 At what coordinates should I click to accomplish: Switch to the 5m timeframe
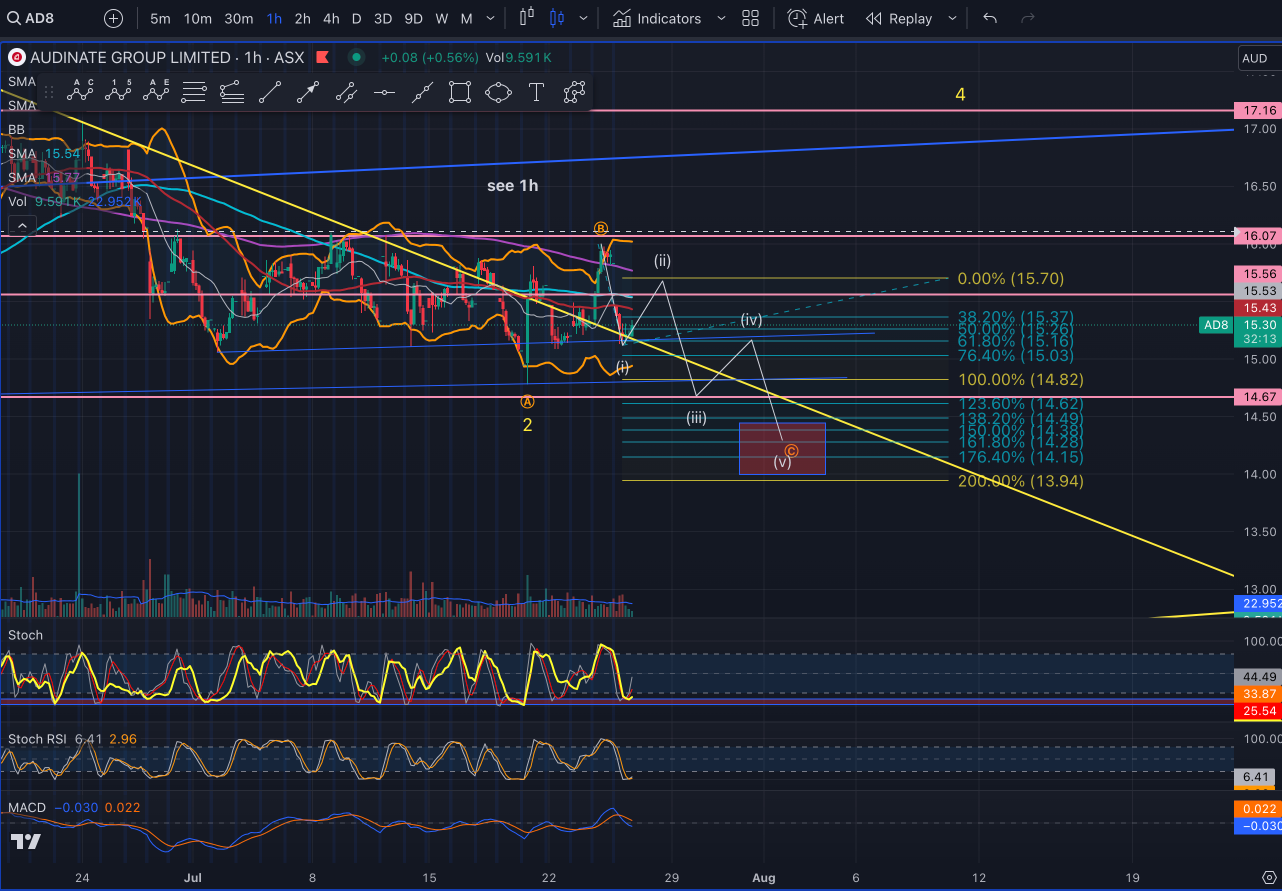tap(160, 18)
